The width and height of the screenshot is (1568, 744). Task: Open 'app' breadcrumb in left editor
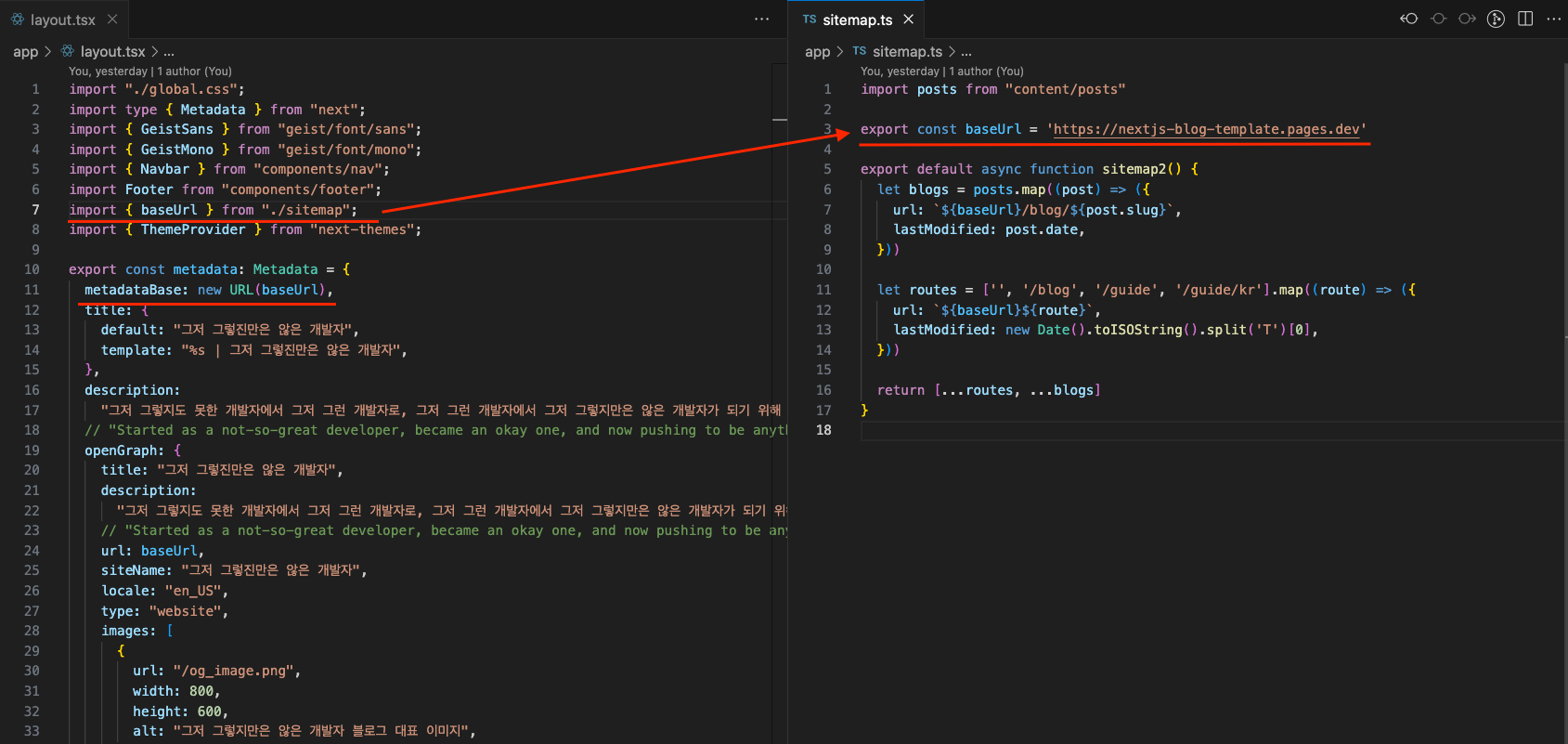[x=25, y=51]
